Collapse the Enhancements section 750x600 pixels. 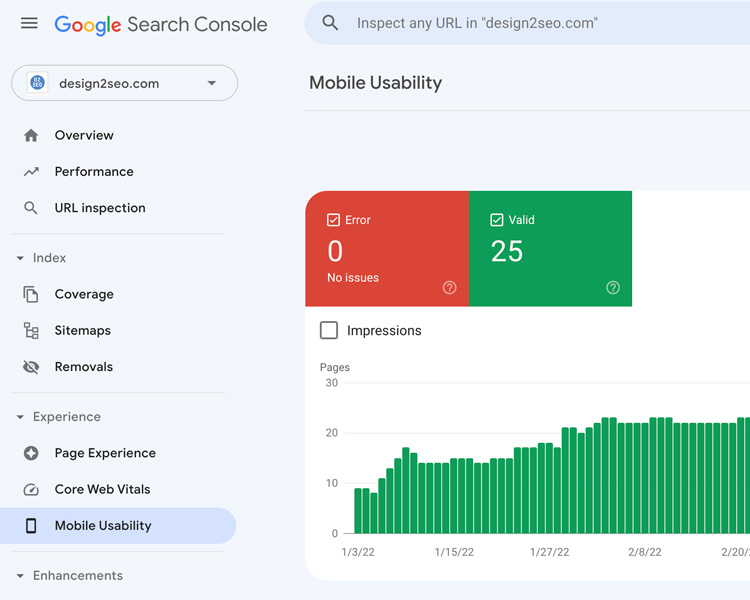tap(20, 576)
